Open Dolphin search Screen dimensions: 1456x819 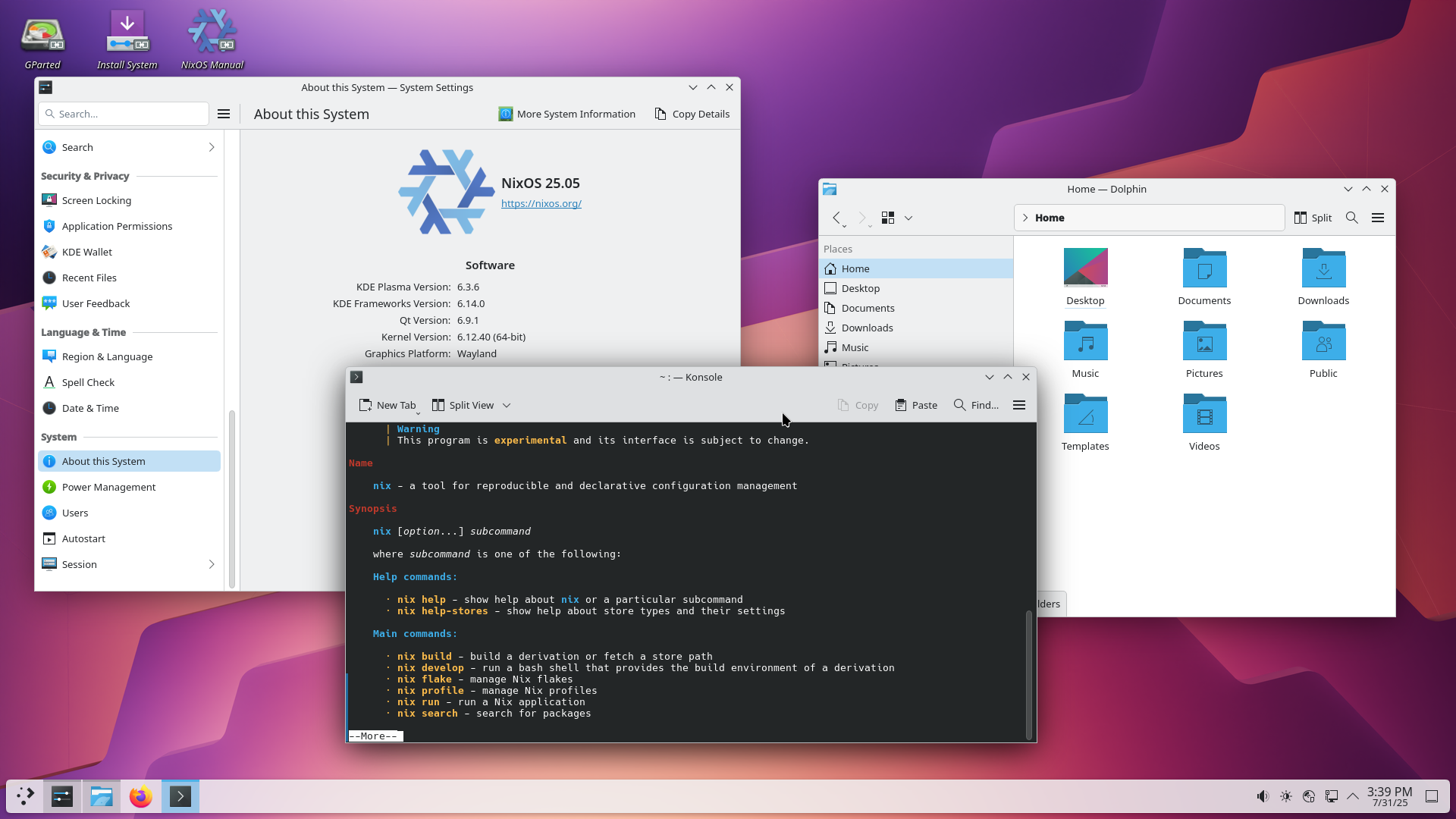click(x=1351, y=218)
